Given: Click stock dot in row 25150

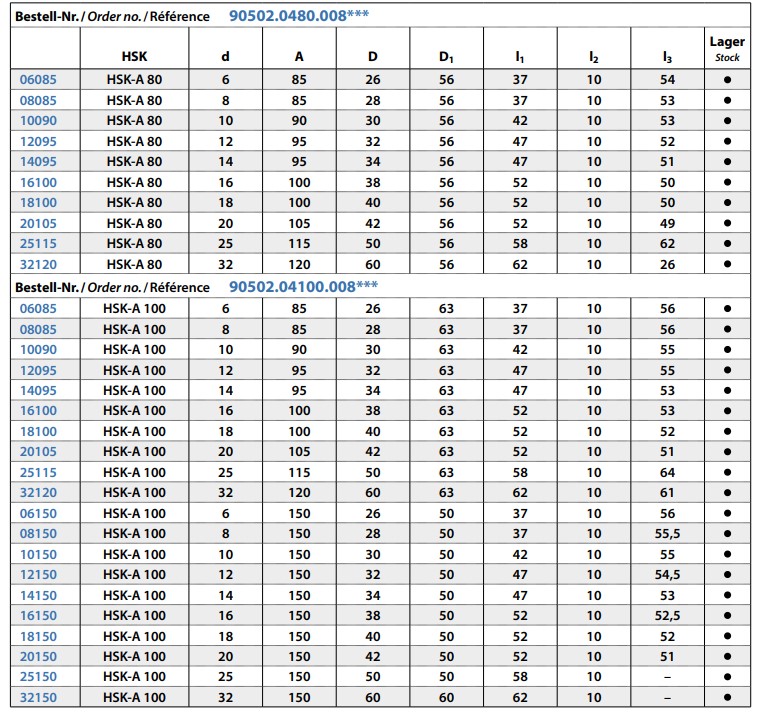Looking at the screenshot, I should pos(727,676).
